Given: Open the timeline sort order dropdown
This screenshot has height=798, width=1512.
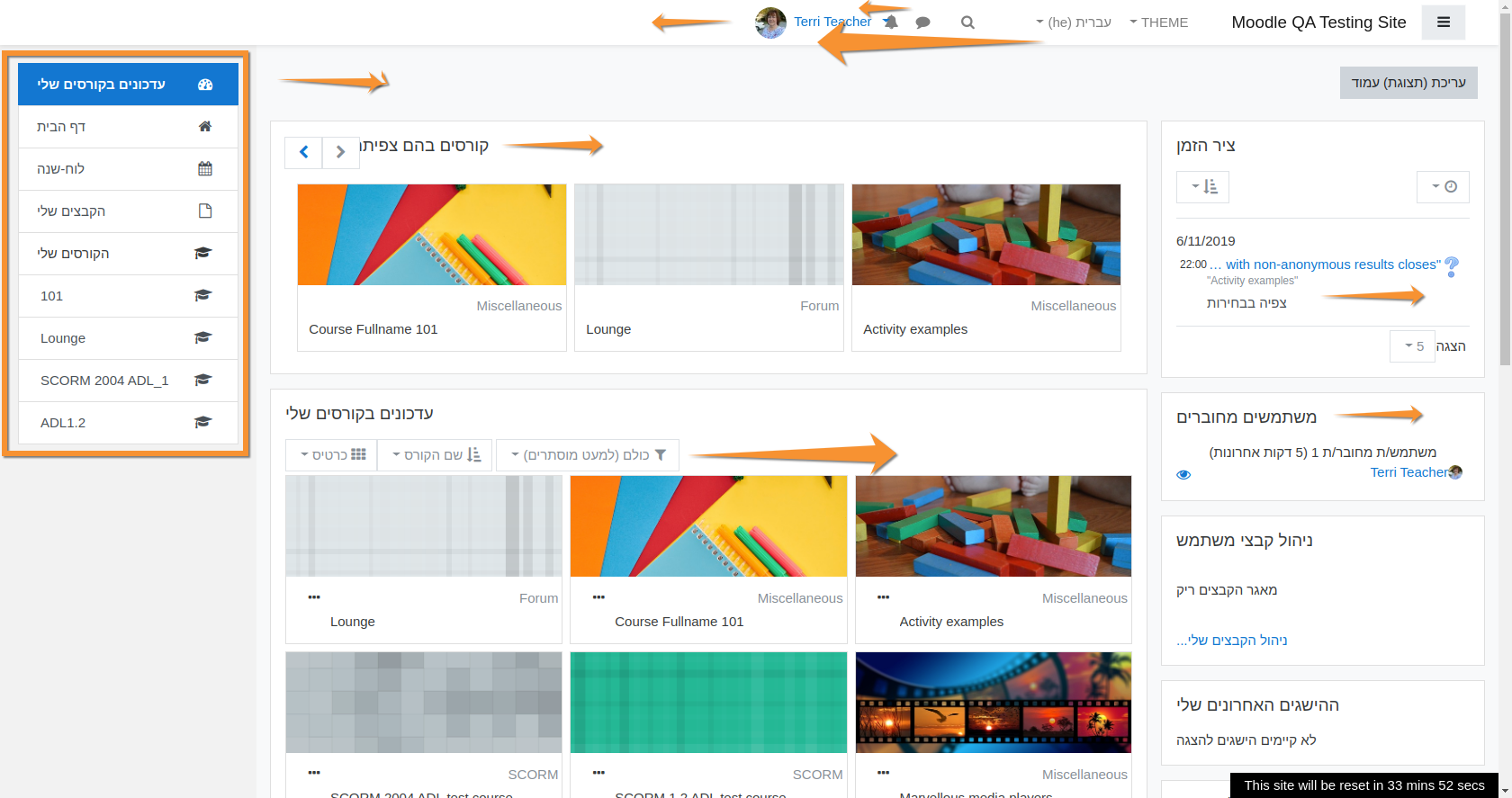Looking at the screenshot, I should [x=1202, y=186].
